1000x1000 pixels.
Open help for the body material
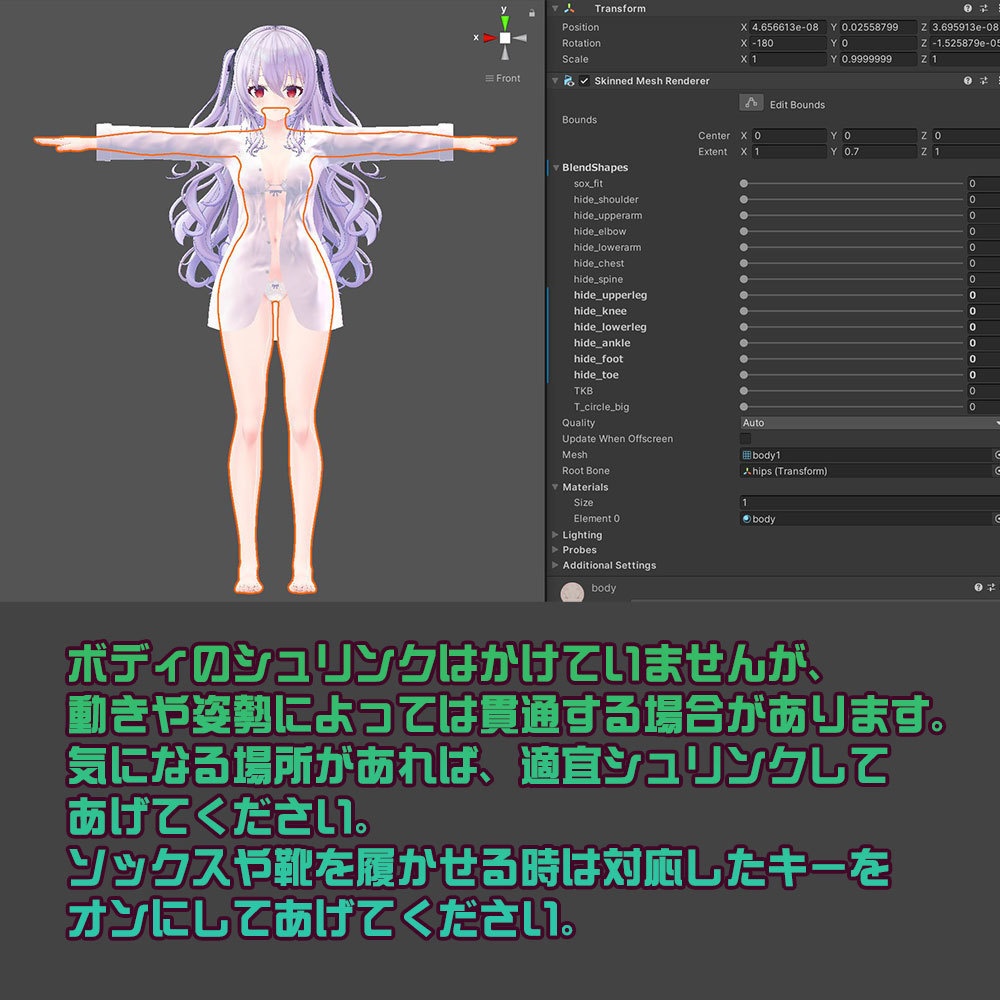[x=978, y=587]
